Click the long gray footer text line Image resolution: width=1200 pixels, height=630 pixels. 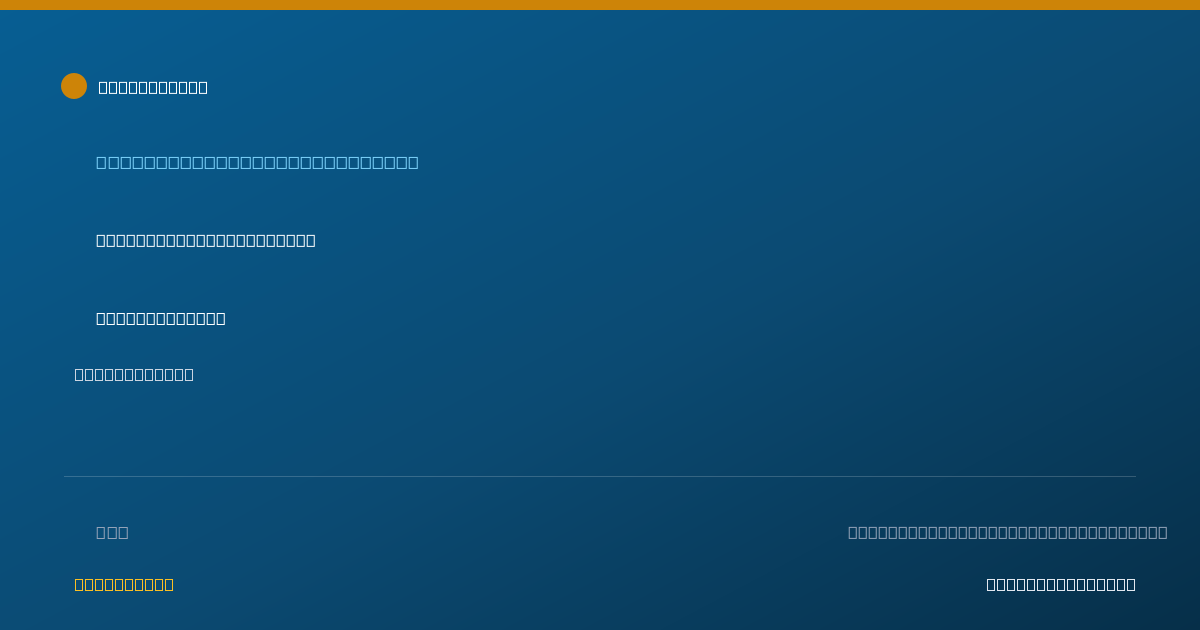coord(1007,532)
